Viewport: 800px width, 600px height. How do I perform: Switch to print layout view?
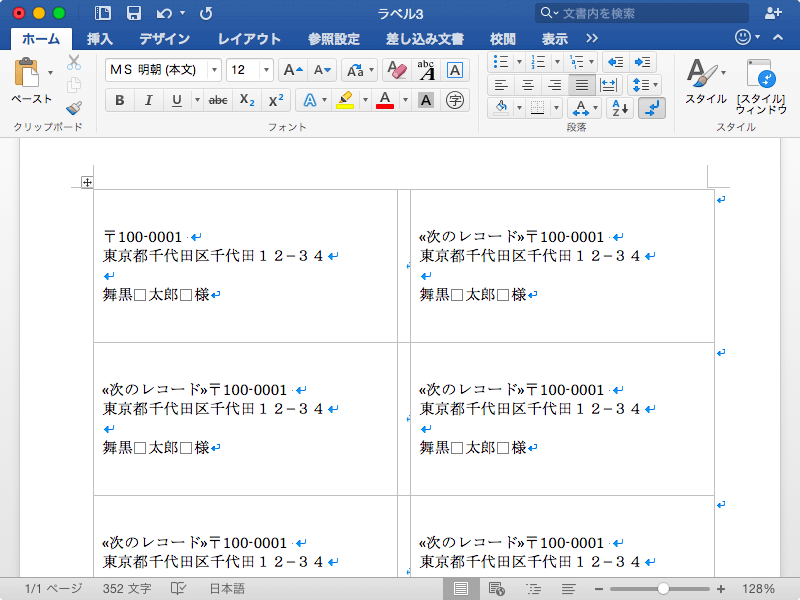point(461,589)
